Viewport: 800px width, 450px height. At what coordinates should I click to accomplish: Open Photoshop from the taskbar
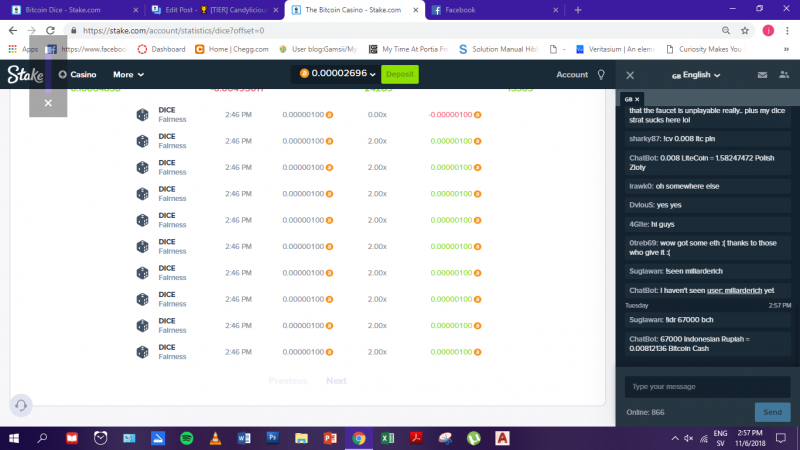[x=272, y=438]
